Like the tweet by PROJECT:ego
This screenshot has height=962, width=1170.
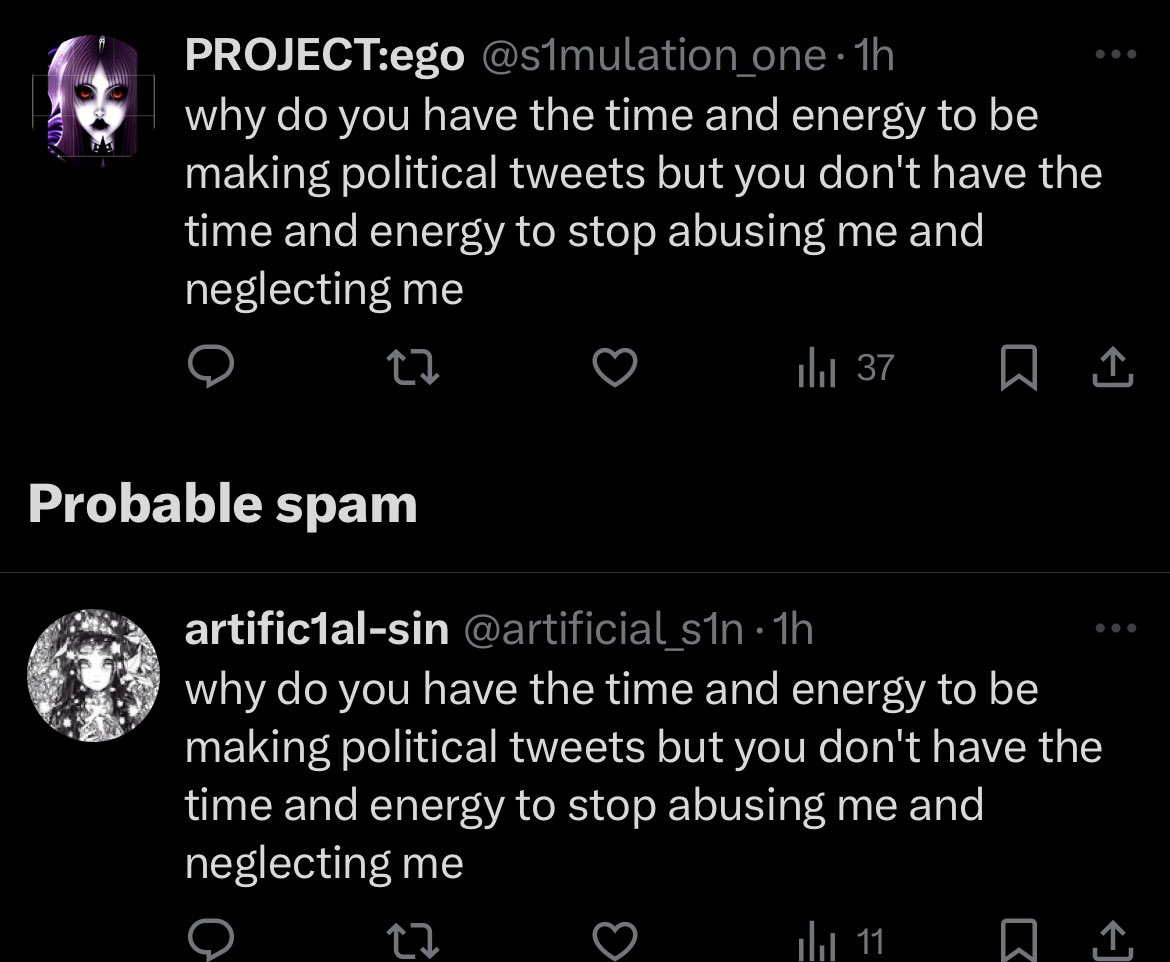(615, 370)
